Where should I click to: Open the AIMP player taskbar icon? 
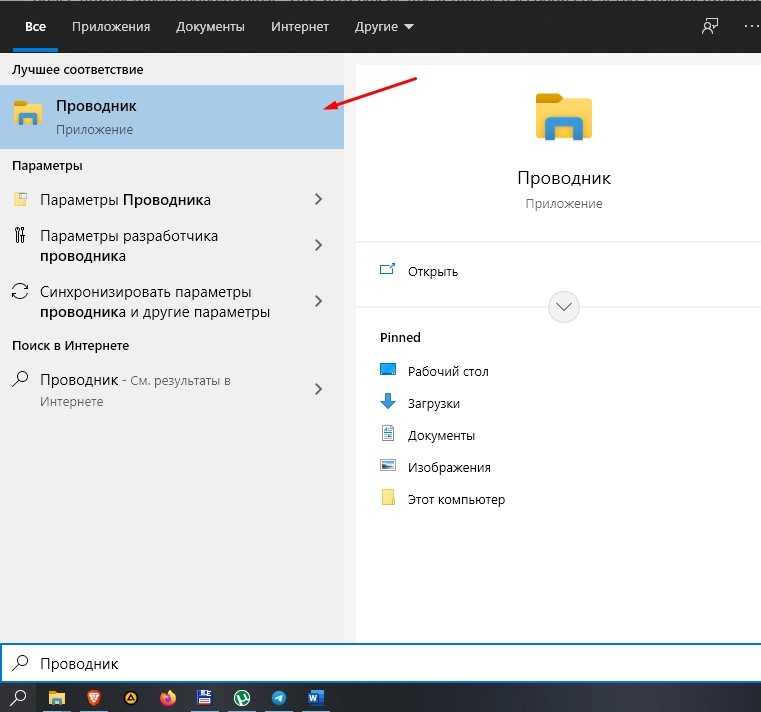tap(131, 698)
